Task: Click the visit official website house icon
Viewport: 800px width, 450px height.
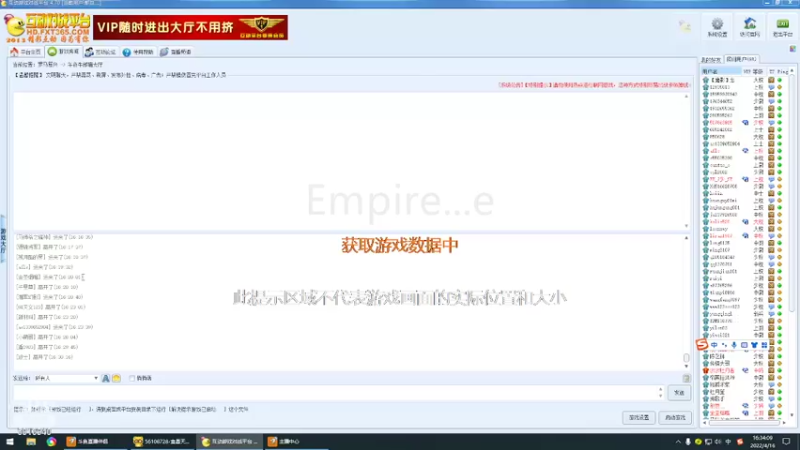Action: point(749,27)
